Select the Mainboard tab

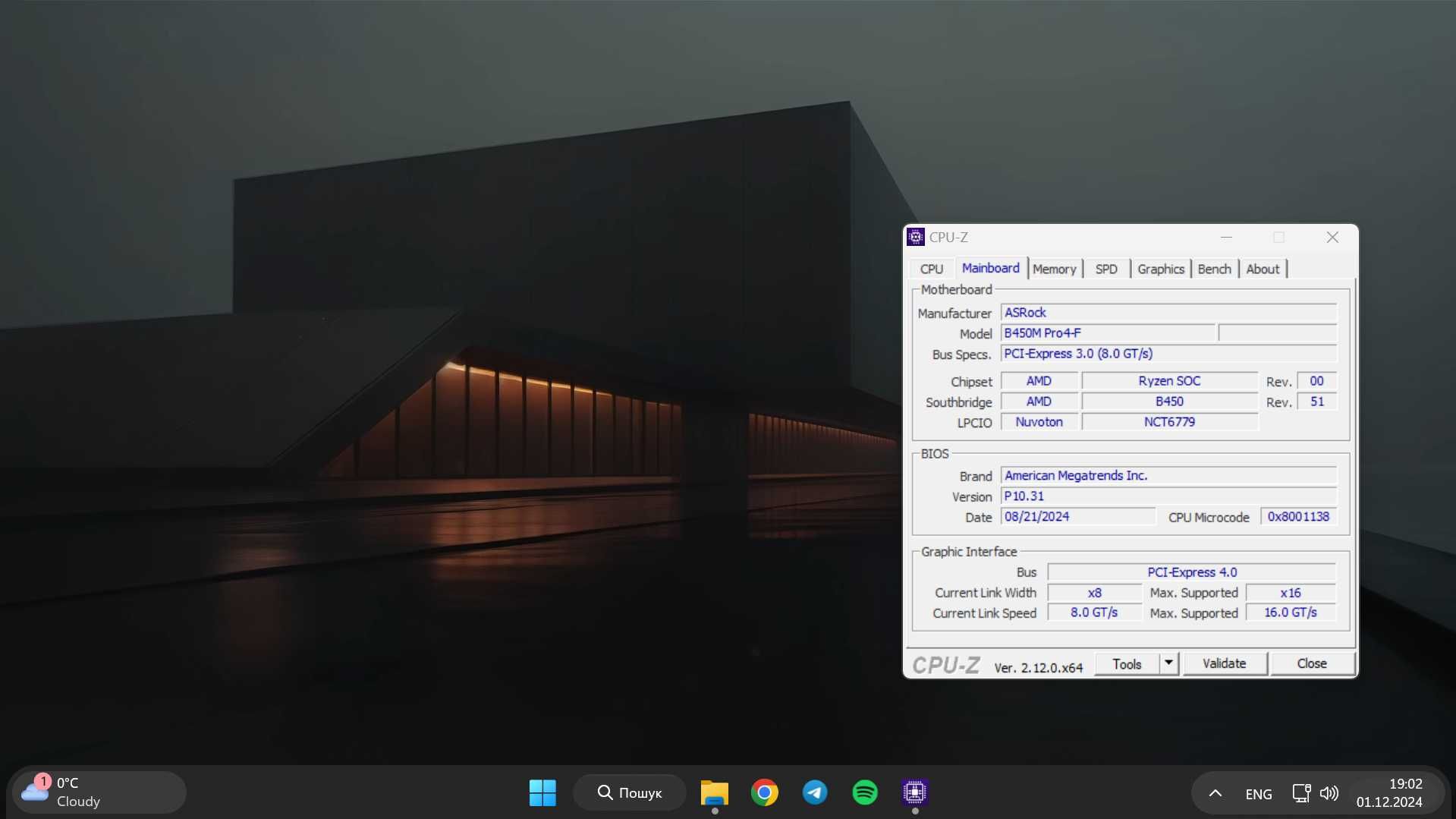coord(990,268)
